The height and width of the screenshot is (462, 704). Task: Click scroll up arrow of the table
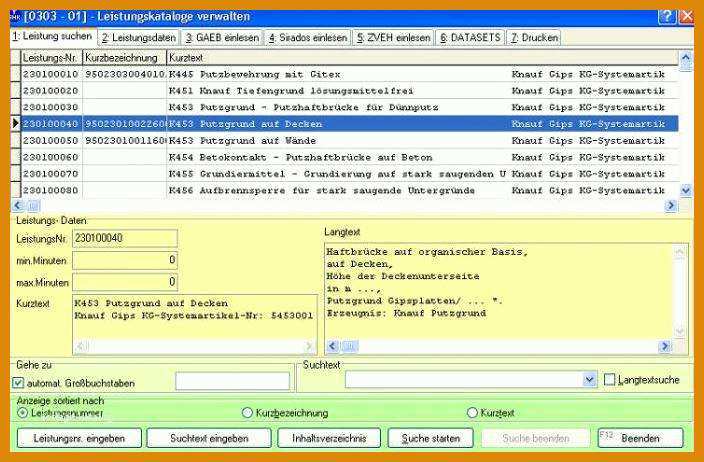[x=686, y=57]
